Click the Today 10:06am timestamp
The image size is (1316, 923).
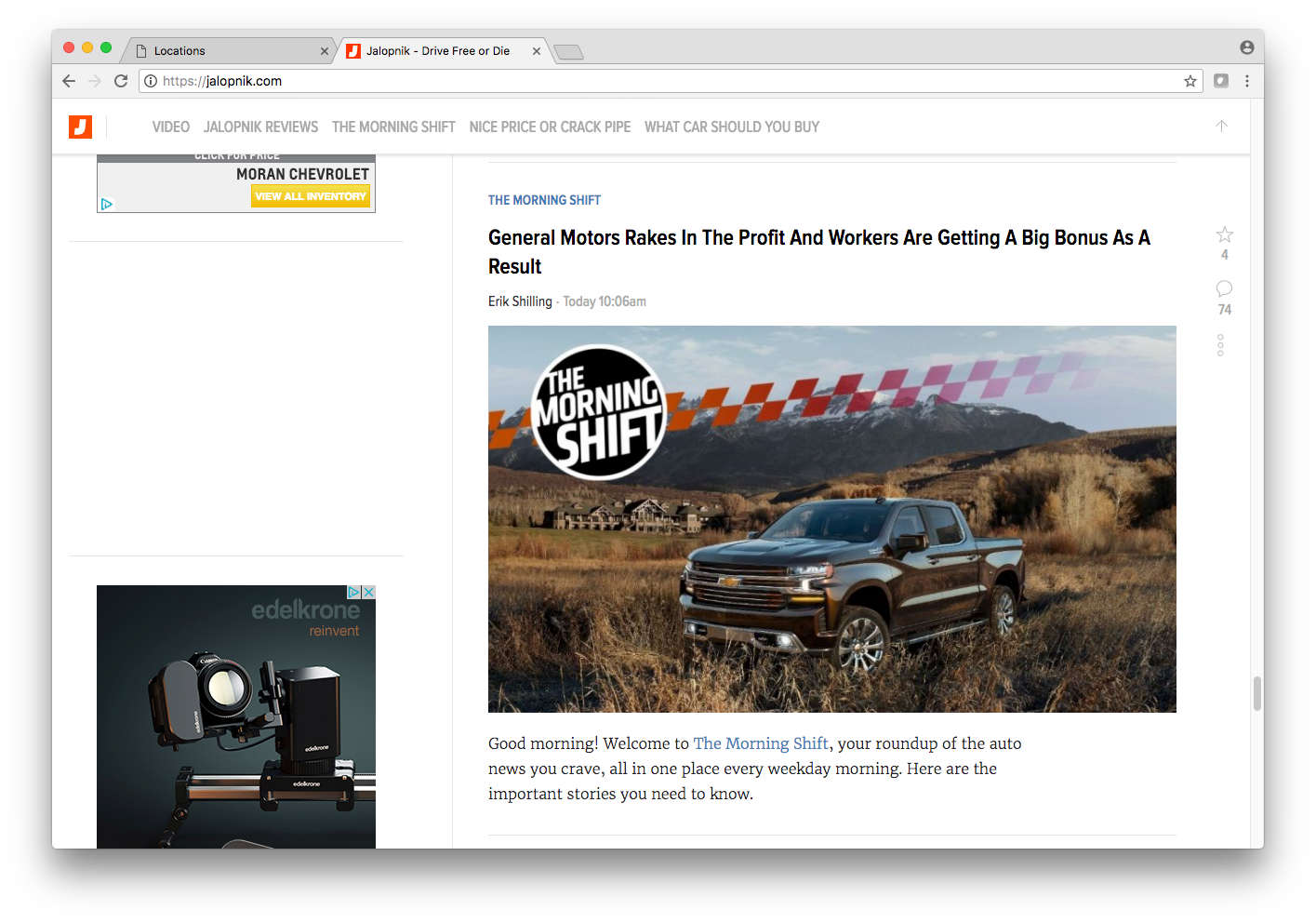click(x=605, y=301)
